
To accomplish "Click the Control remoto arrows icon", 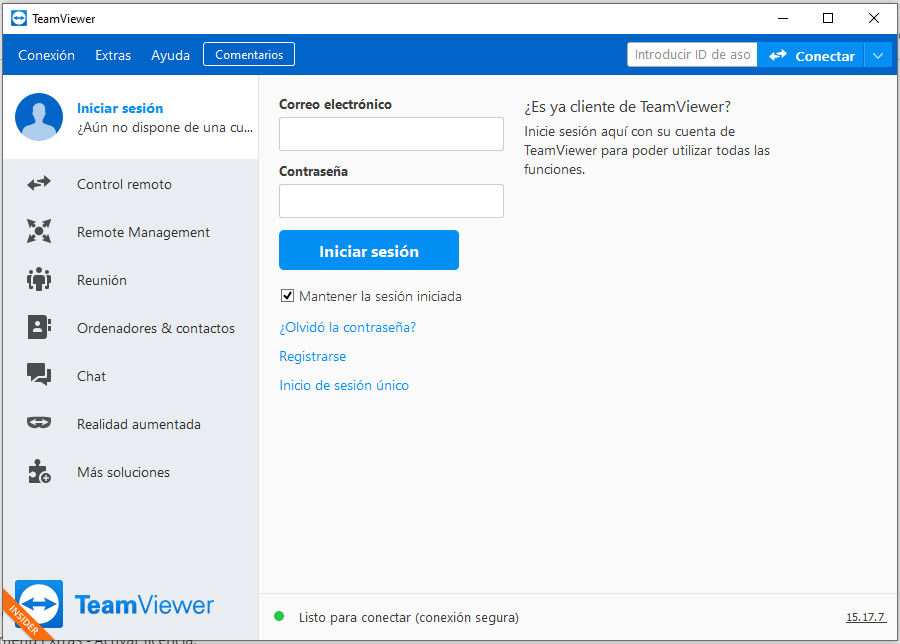I will click(39, 184).
